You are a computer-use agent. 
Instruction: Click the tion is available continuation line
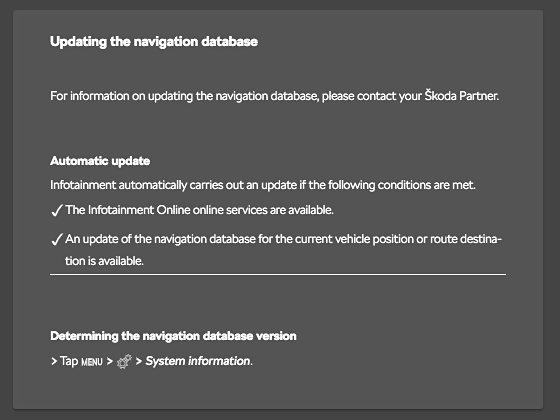click(x=104, y=261)
